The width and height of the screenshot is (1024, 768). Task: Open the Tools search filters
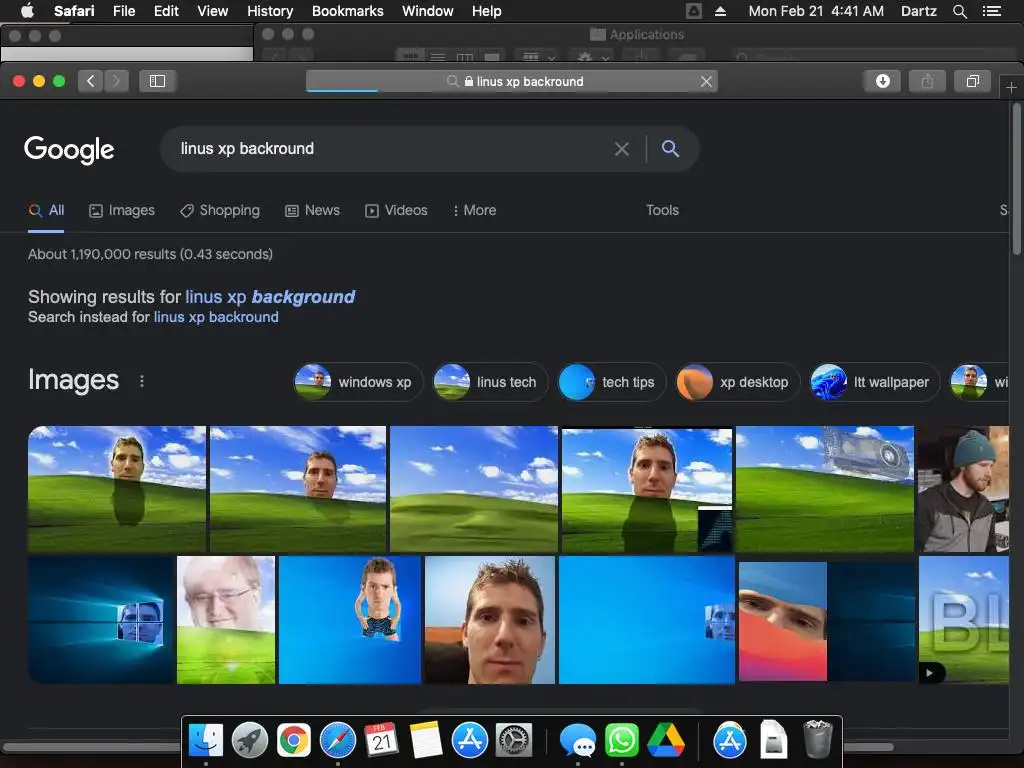click(662, 210)
